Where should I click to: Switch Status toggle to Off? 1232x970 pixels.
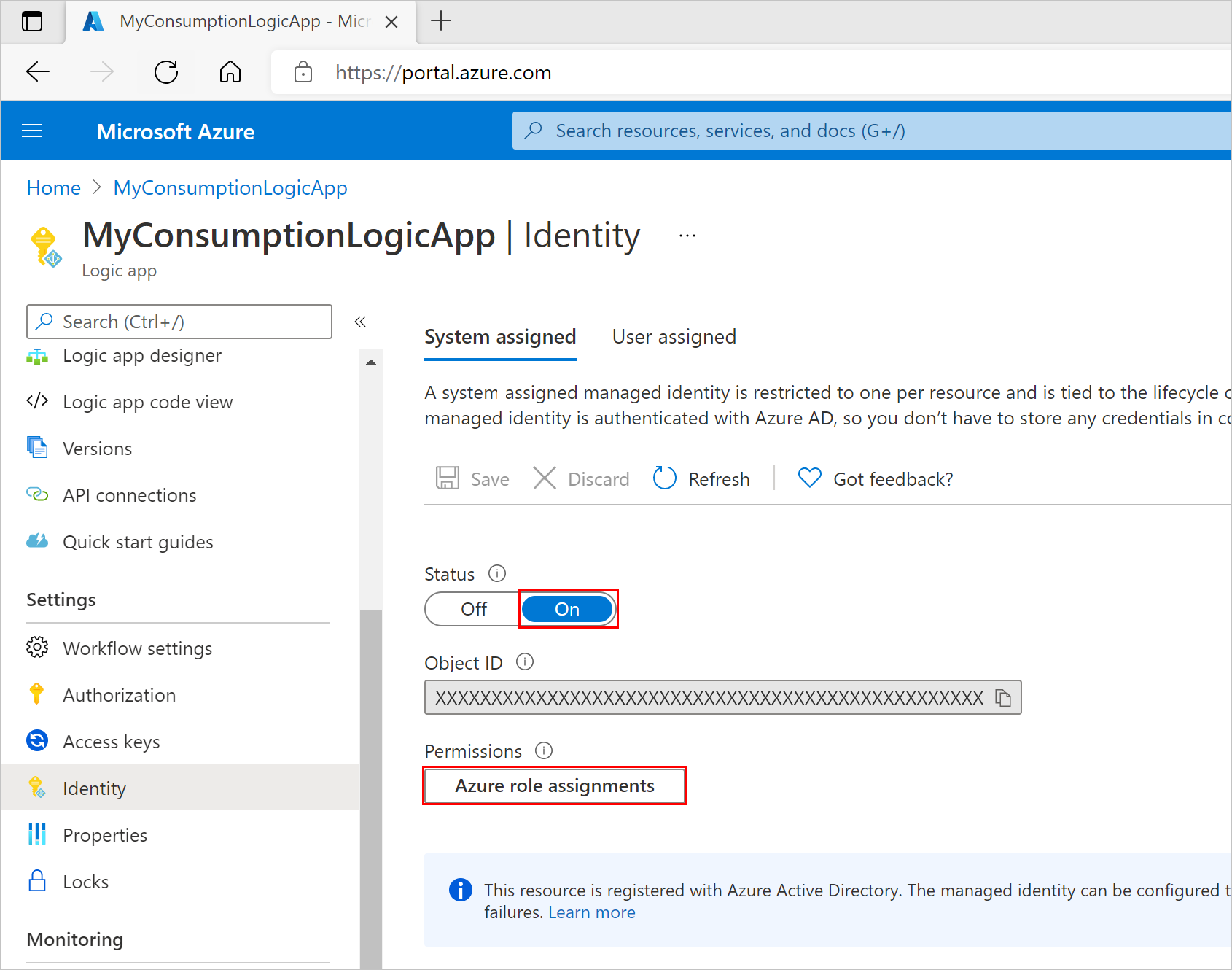tap(473, 609)
